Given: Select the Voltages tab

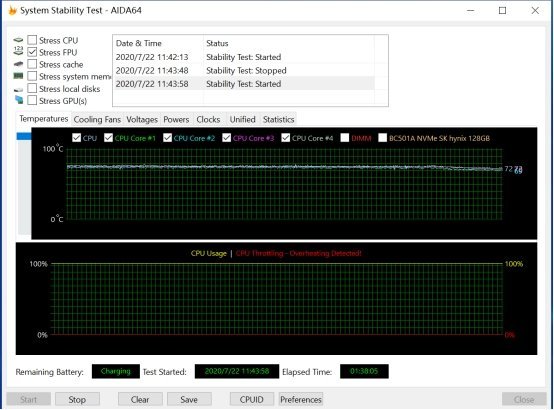Looking at the screenshot, I should (x=142, y=119).
